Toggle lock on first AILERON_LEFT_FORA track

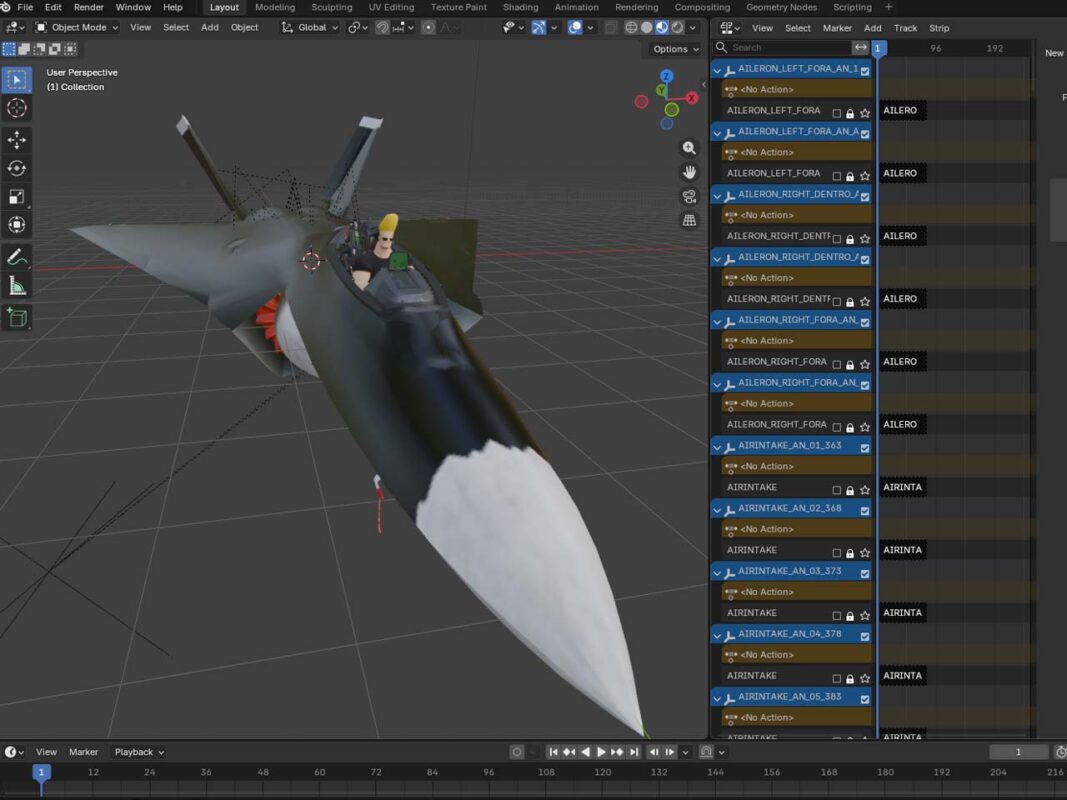click(850, 114)
